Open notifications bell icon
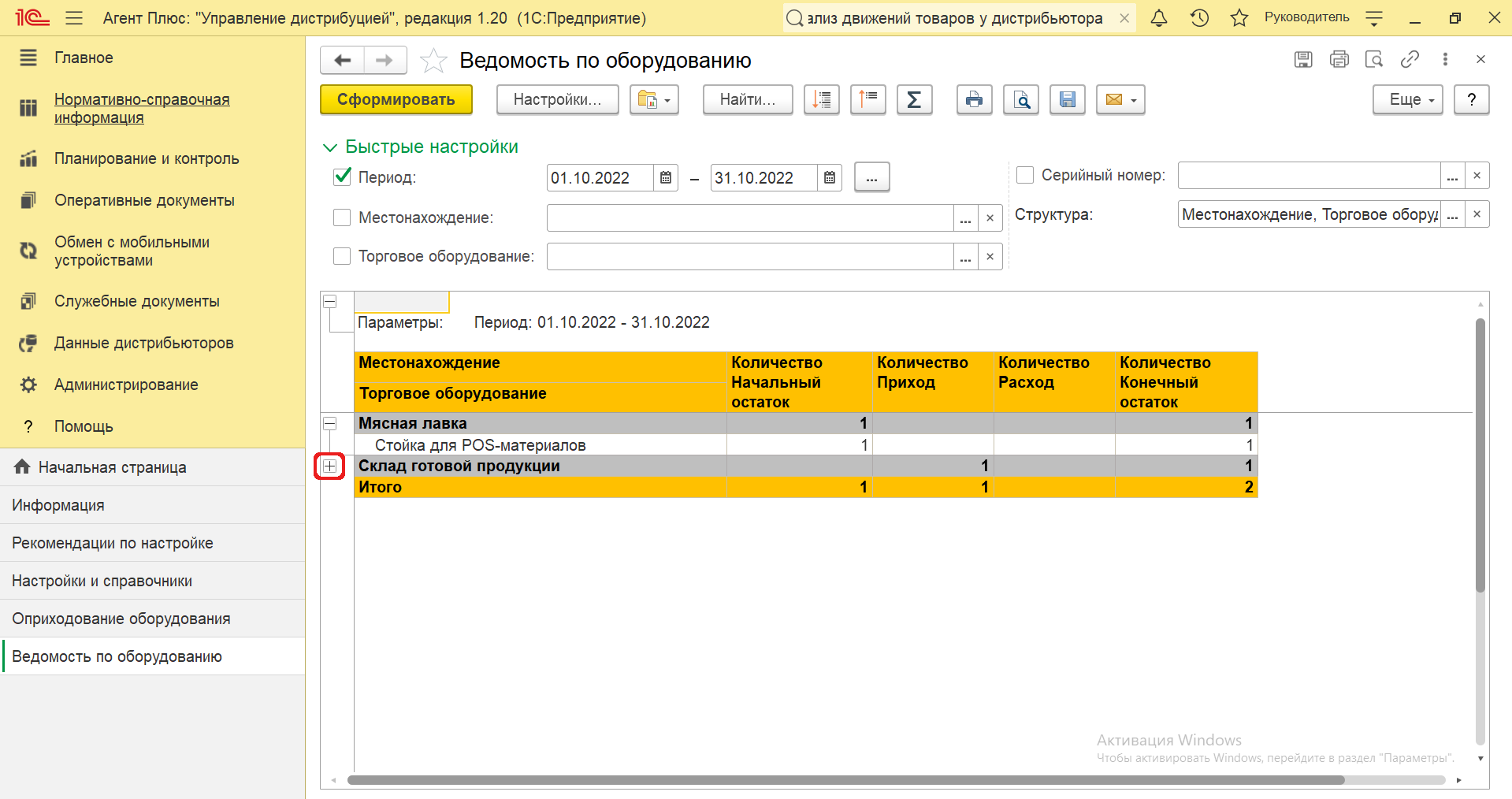 tap(1159, 18)
